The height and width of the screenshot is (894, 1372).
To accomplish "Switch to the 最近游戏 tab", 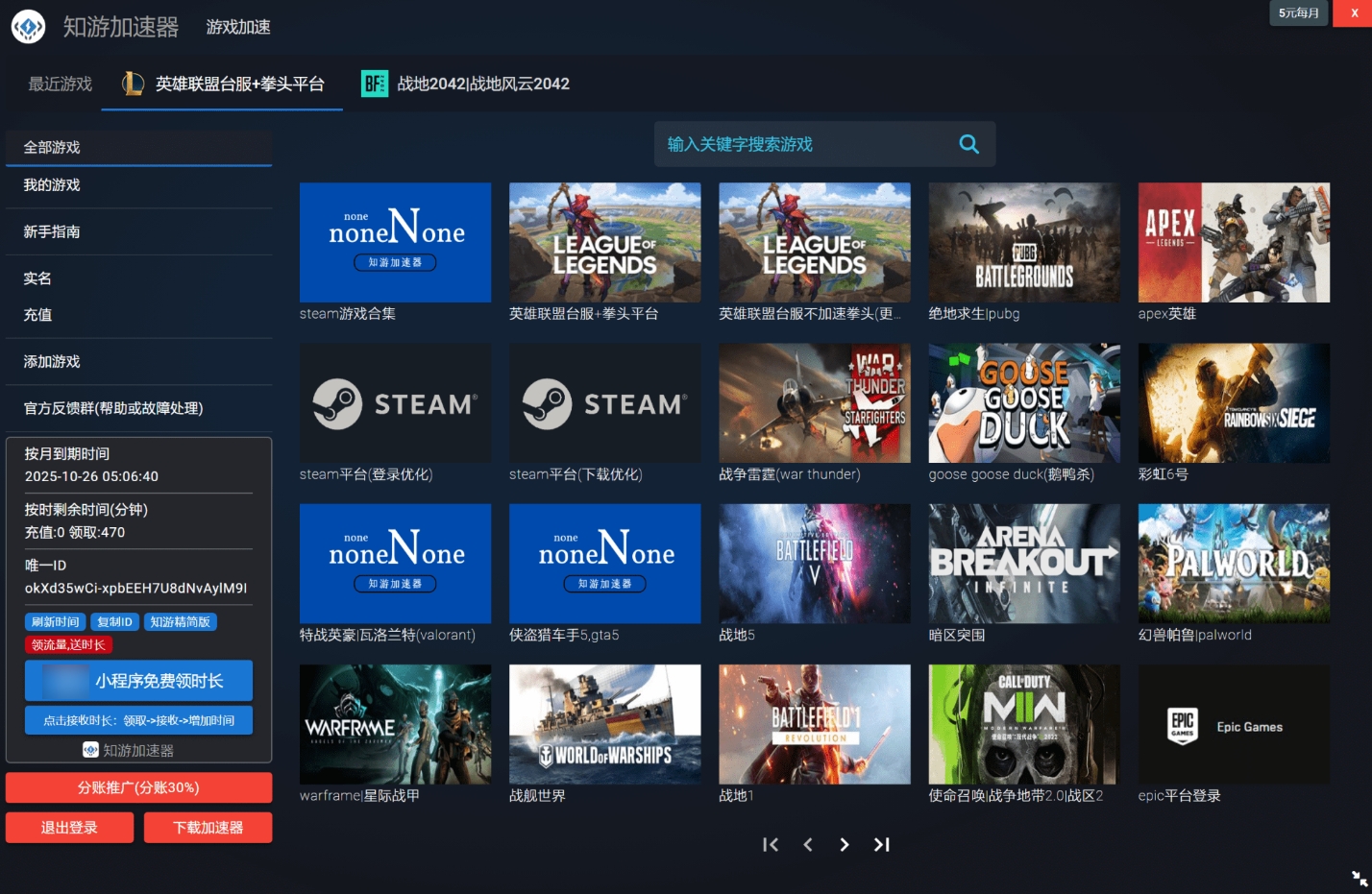I will pyautogui.click(x=60, y=85).
